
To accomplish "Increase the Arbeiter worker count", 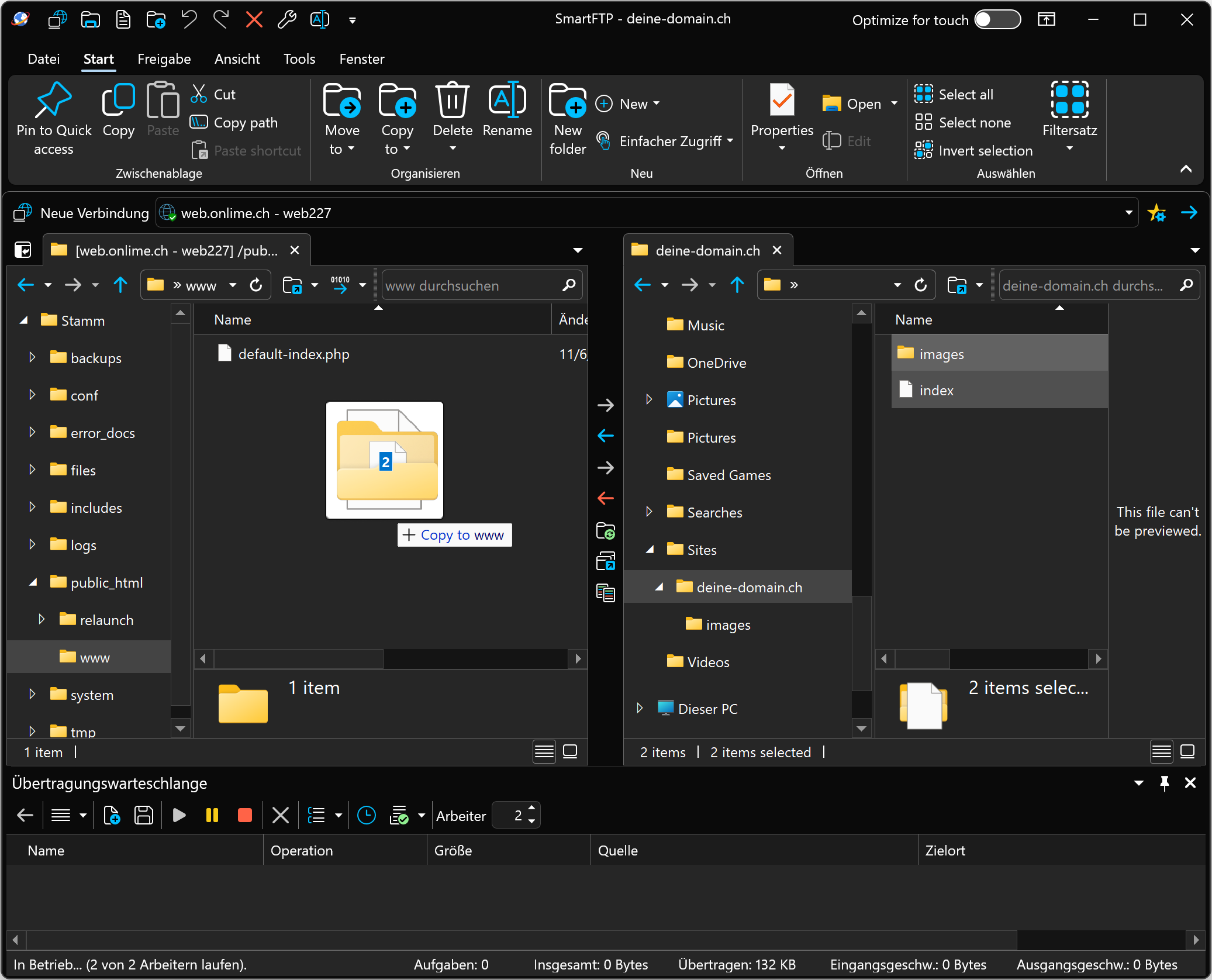I will point(531,809).
